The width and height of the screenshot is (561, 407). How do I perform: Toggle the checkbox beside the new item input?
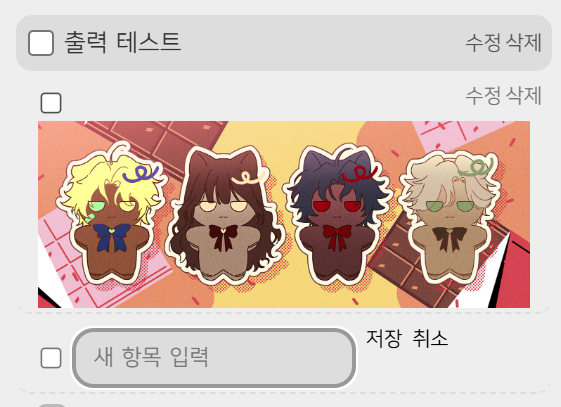pos(51,358)
